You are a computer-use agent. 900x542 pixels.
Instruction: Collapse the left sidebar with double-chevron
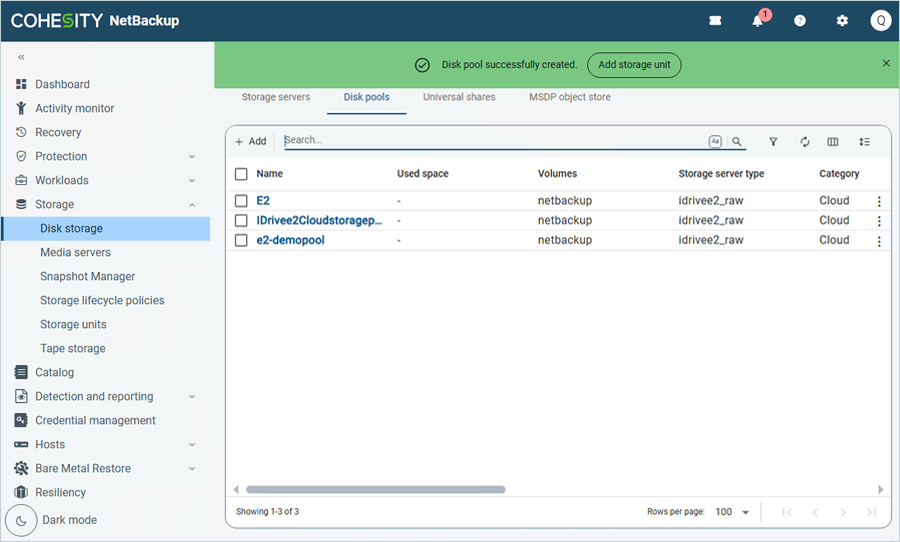point(22,57)
